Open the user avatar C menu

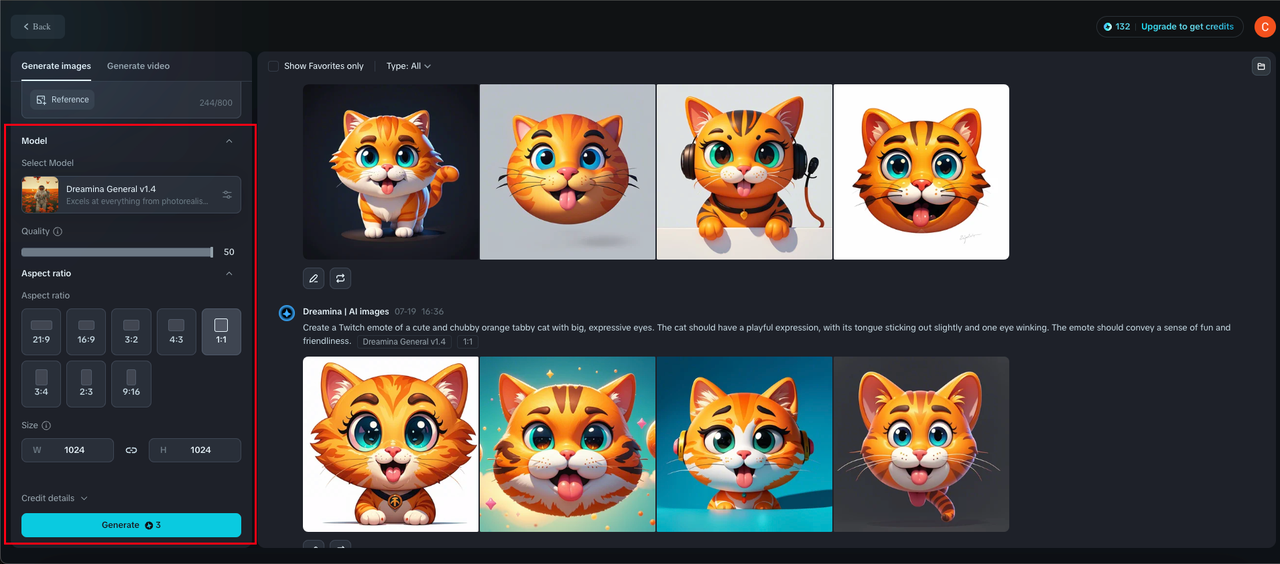click(x=1264, y=27)
